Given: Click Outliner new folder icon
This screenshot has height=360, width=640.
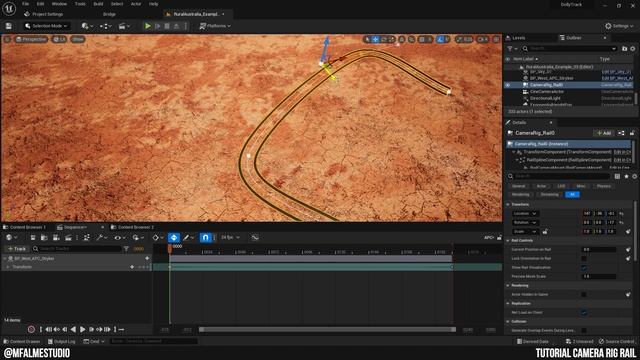Looking at the screenshot, I should click(x=624, y=49).
